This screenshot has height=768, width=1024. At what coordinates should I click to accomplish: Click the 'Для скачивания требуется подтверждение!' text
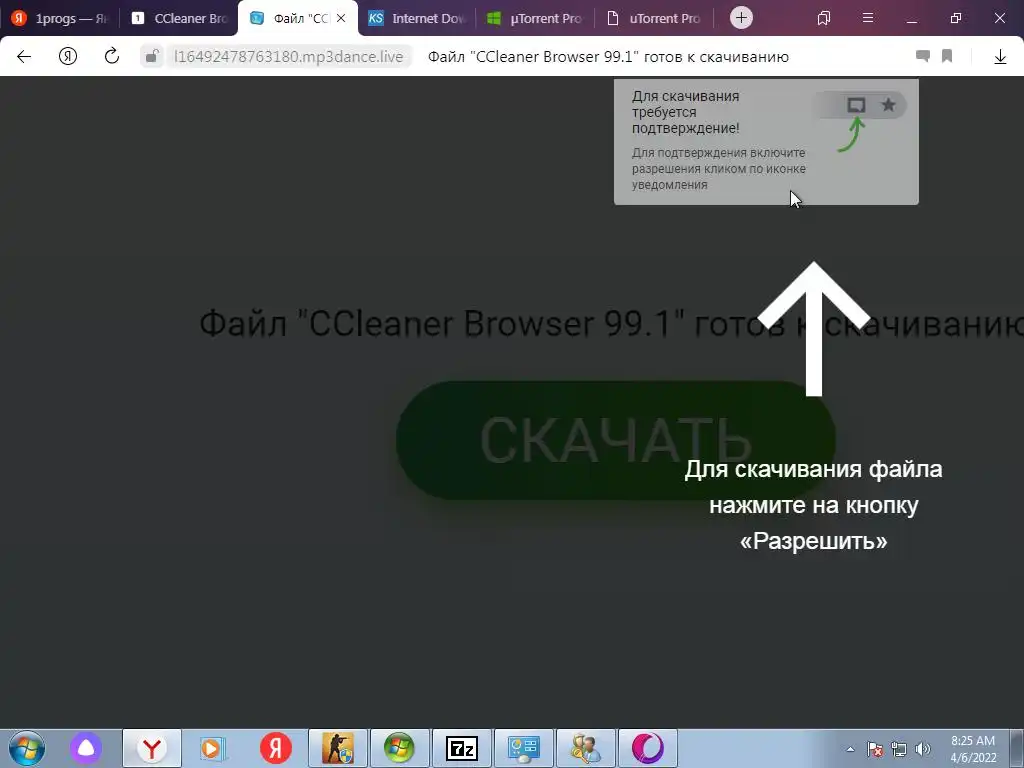point(686,112)
